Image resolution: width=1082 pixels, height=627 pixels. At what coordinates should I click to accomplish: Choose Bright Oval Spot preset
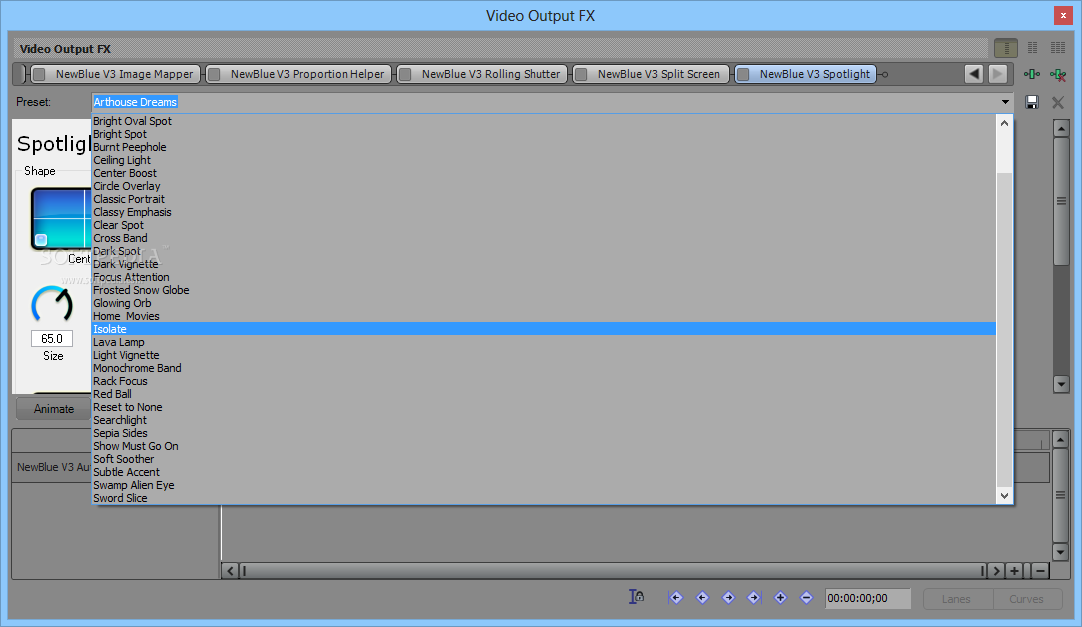click(544, 121)
